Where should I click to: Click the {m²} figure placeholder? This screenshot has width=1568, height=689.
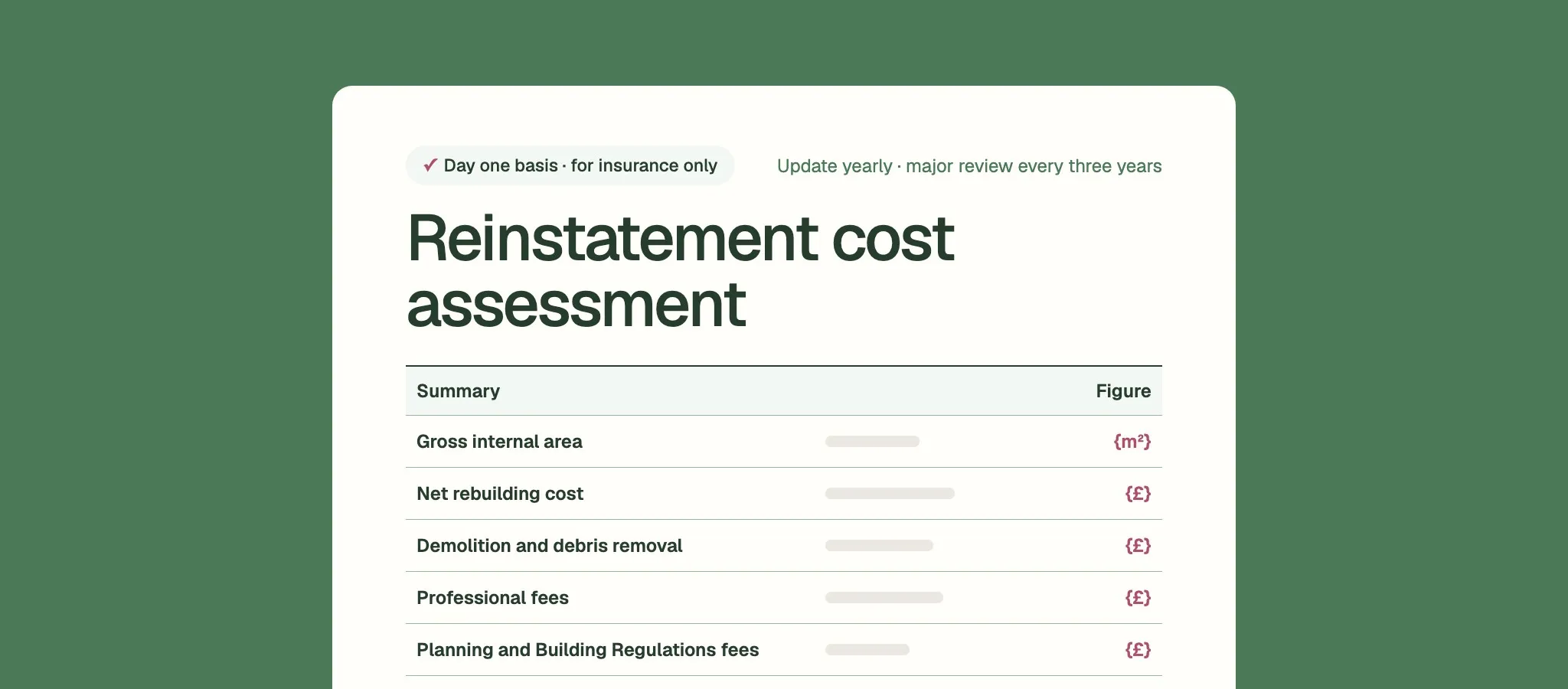1132,442
